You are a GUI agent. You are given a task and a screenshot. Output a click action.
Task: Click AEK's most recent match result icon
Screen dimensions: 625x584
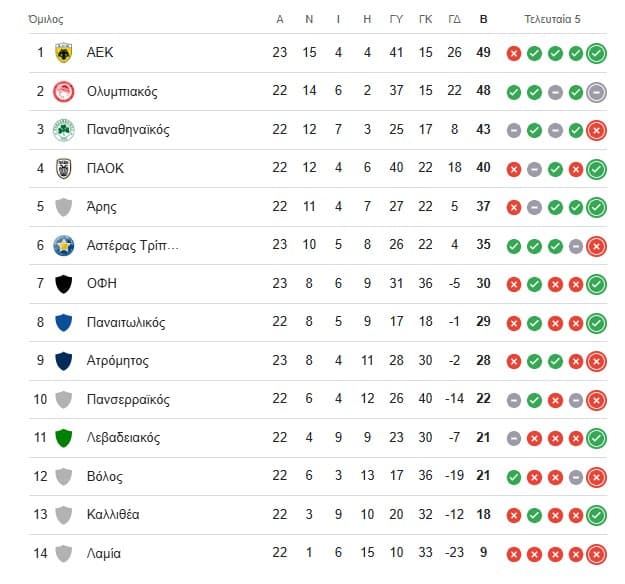(x=597, y=53)
